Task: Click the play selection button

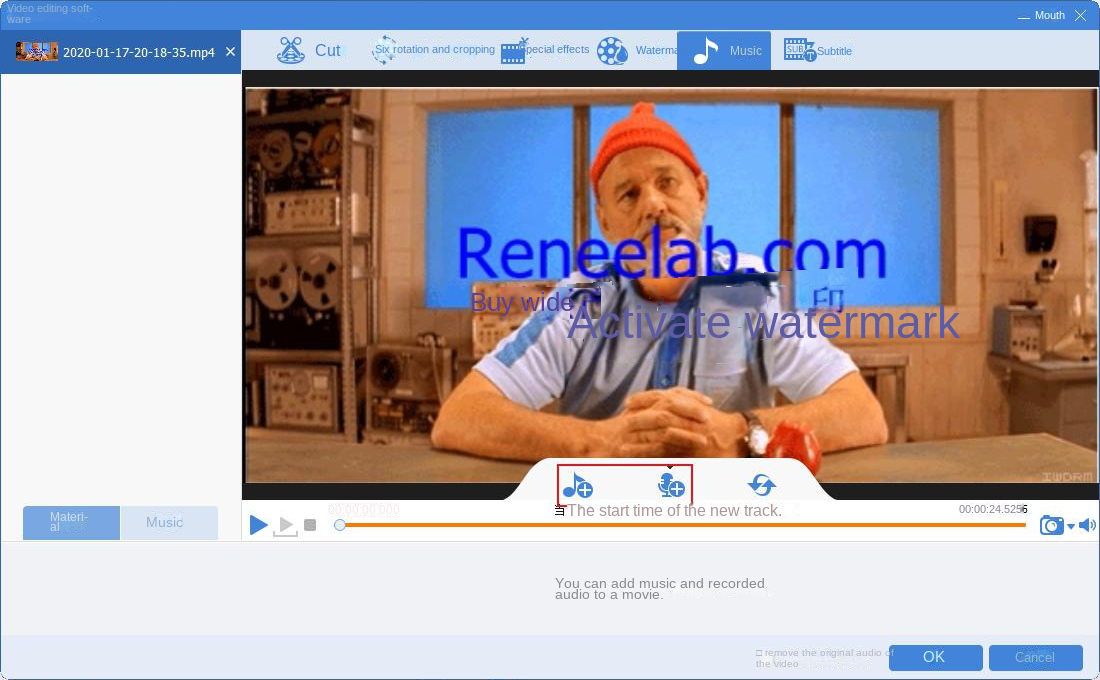Action: tap(285, 525)
